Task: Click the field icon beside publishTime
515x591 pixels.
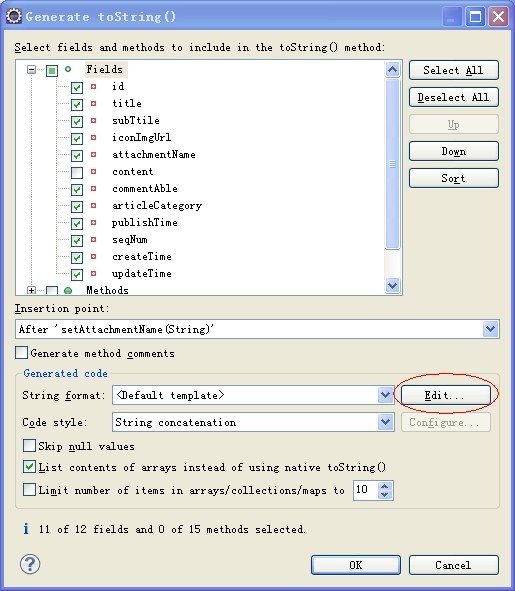Action: pos(93,222)
